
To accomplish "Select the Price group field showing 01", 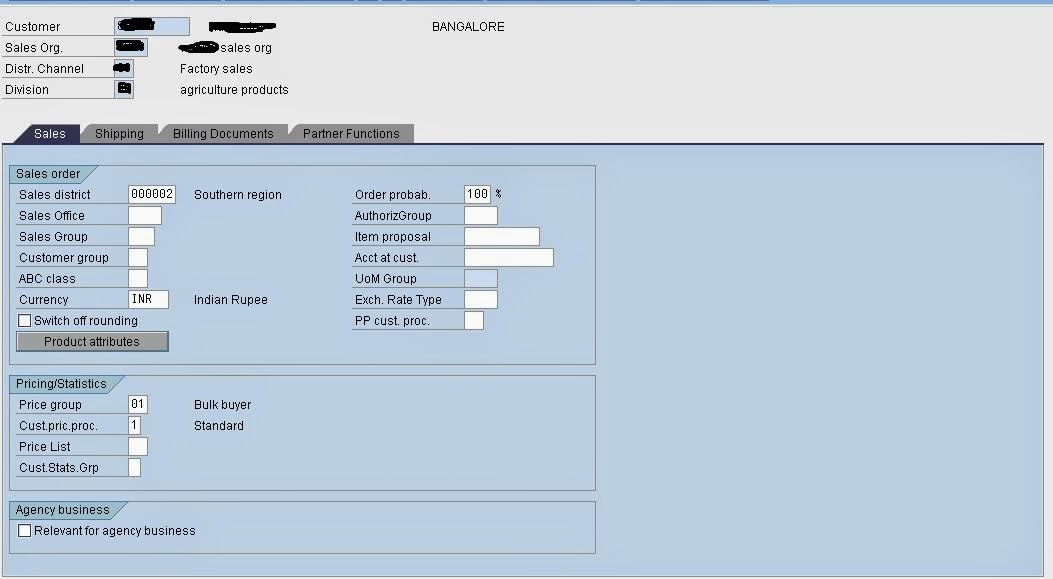I will tap(140, 404).
